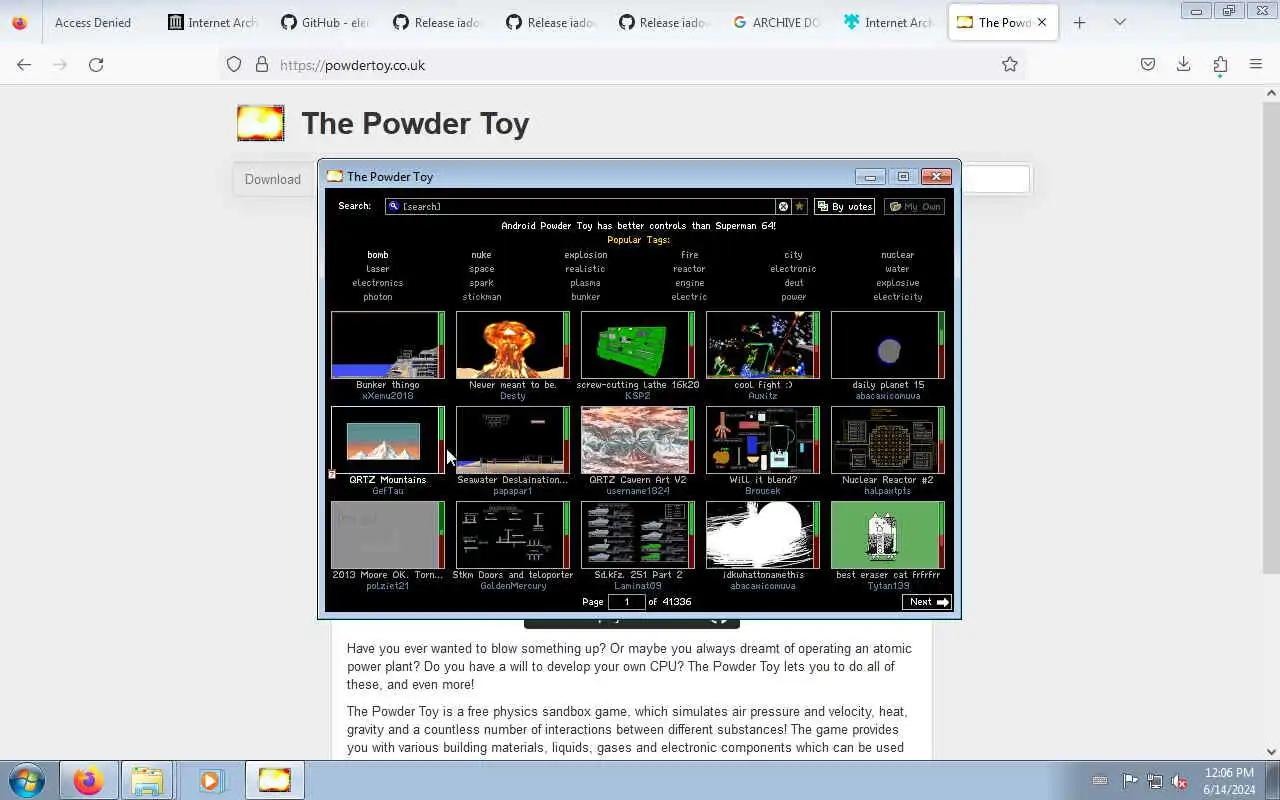Screen dimensions: 1280x800
Task: View author GoldenMercury's saves
Action: click(x=513, y=586)
